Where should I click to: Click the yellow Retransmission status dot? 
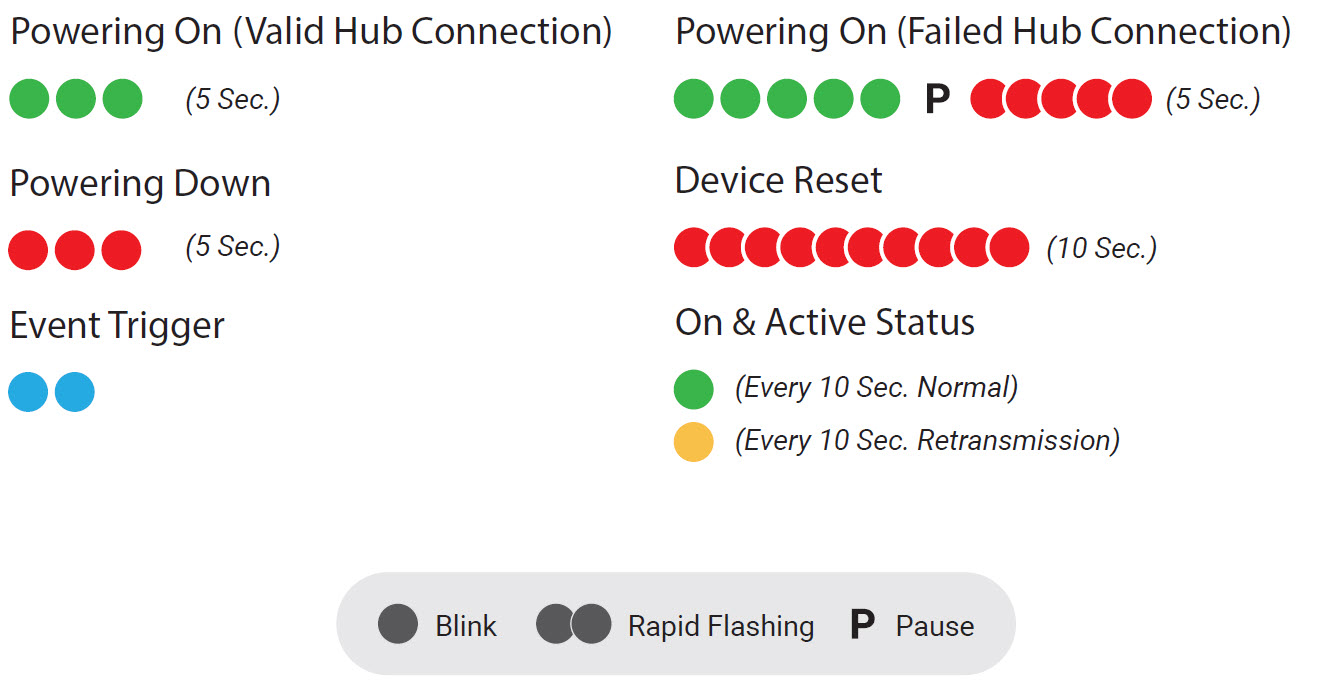click(x=694, y=442)
